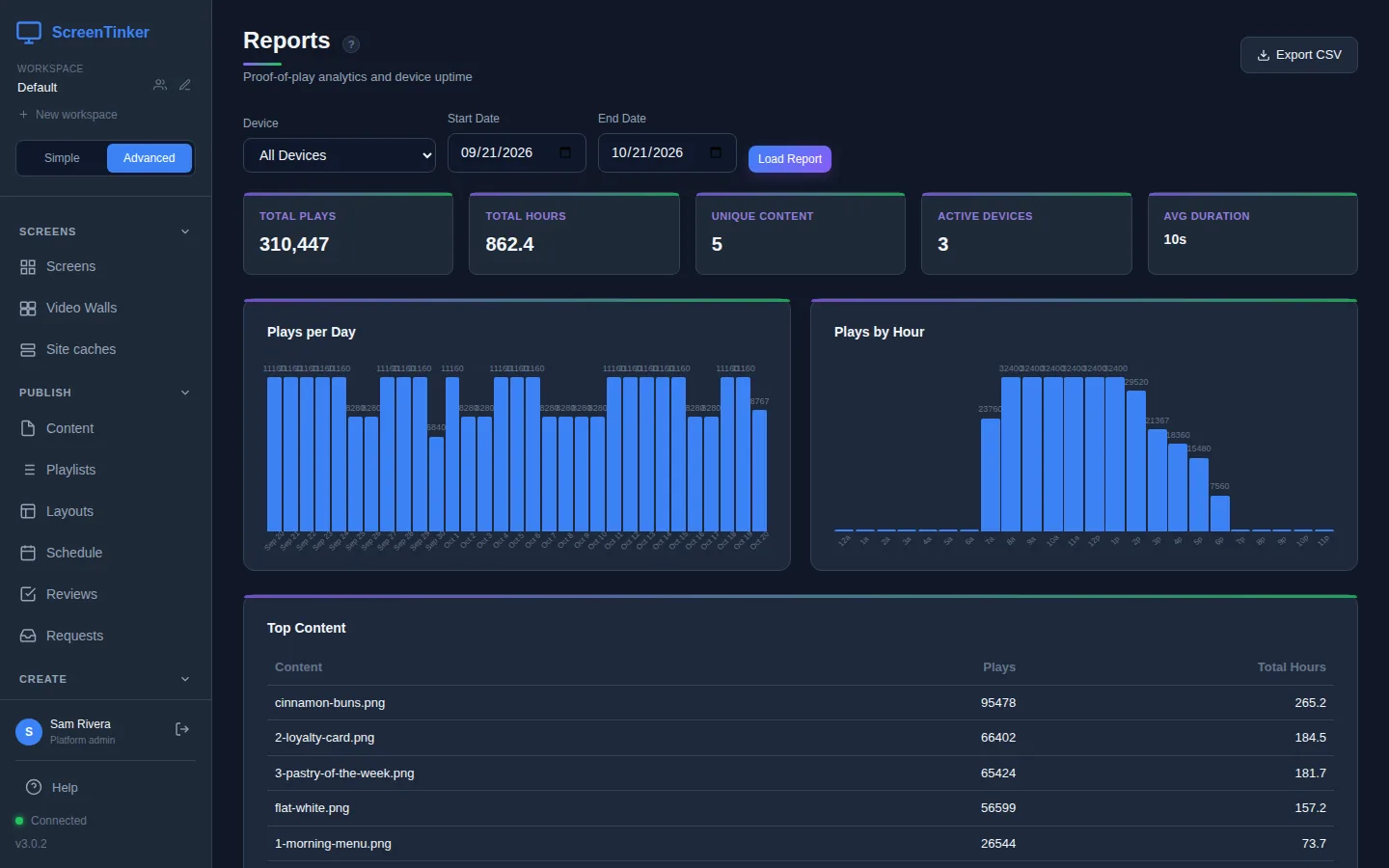Click the v3.0.2 version label
The height and width of the screenshot is (868, 1389).
click(31, 844)
